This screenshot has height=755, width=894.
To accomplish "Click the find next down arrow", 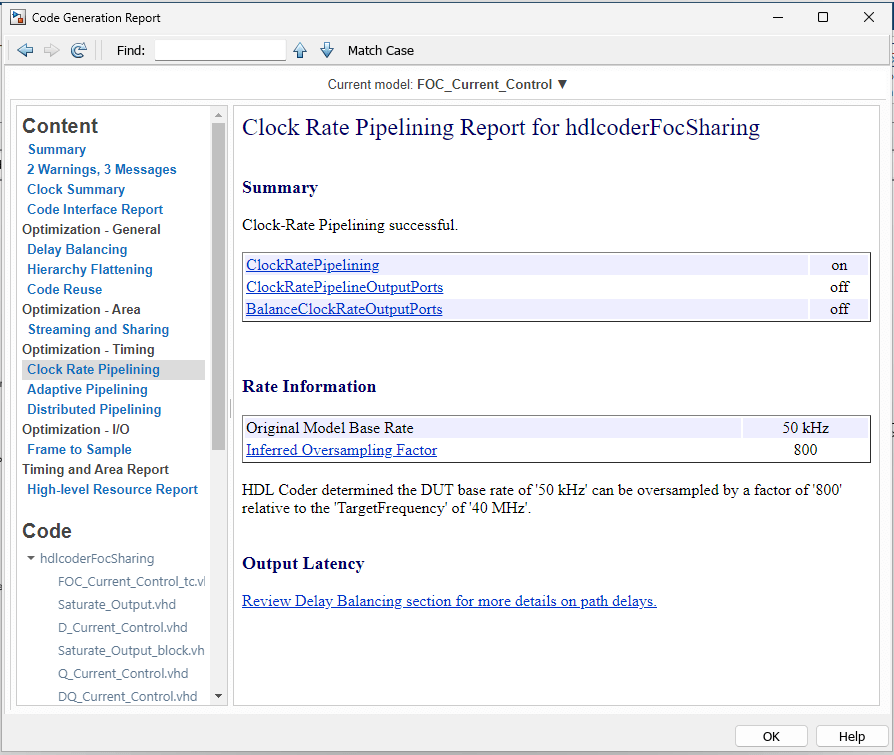I will point(327,50).
